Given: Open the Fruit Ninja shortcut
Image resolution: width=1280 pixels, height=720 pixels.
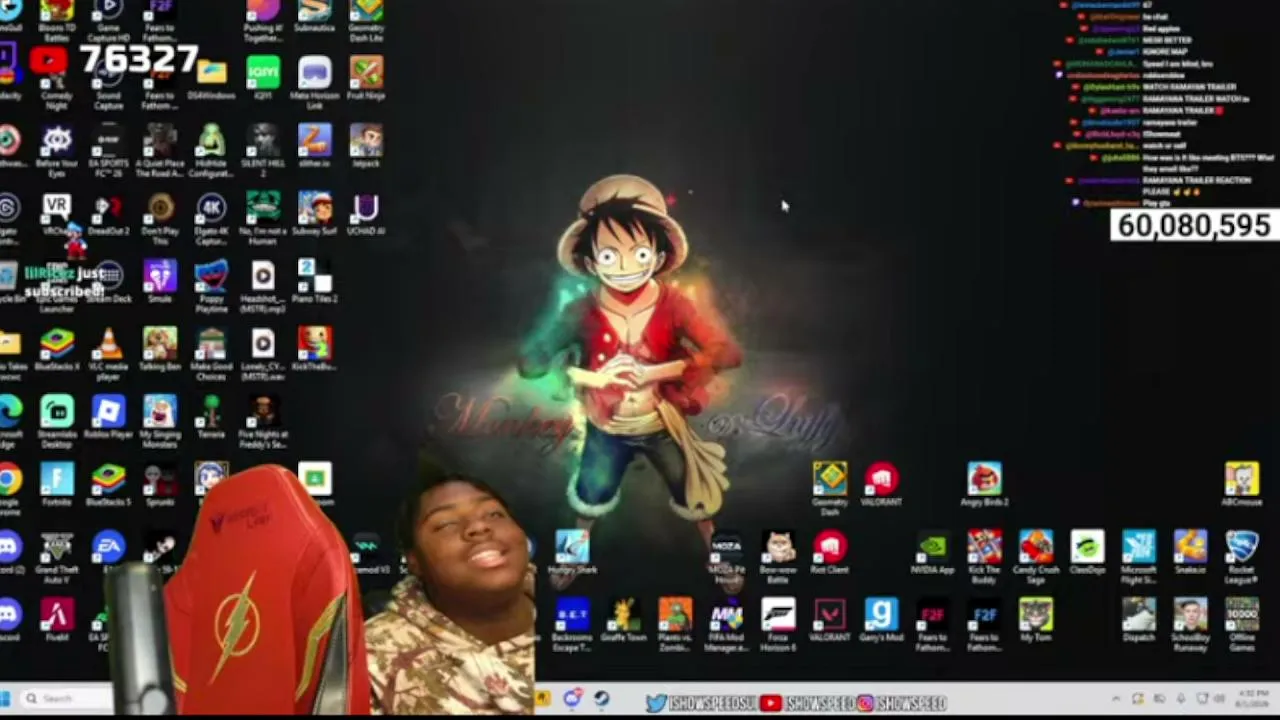Looking at the screenshot, I should tap(366, 72).
